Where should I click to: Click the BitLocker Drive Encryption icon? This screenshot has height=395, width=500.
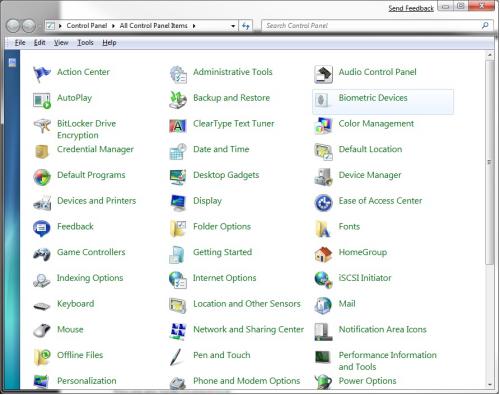pos(42,126)
